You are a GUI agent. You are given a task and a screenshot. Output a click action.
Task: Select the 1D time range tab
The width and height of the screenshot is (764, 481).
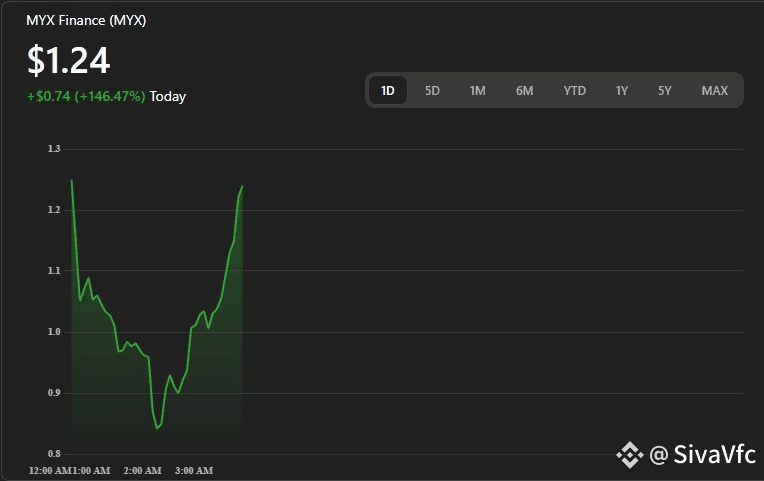(387, 91)
